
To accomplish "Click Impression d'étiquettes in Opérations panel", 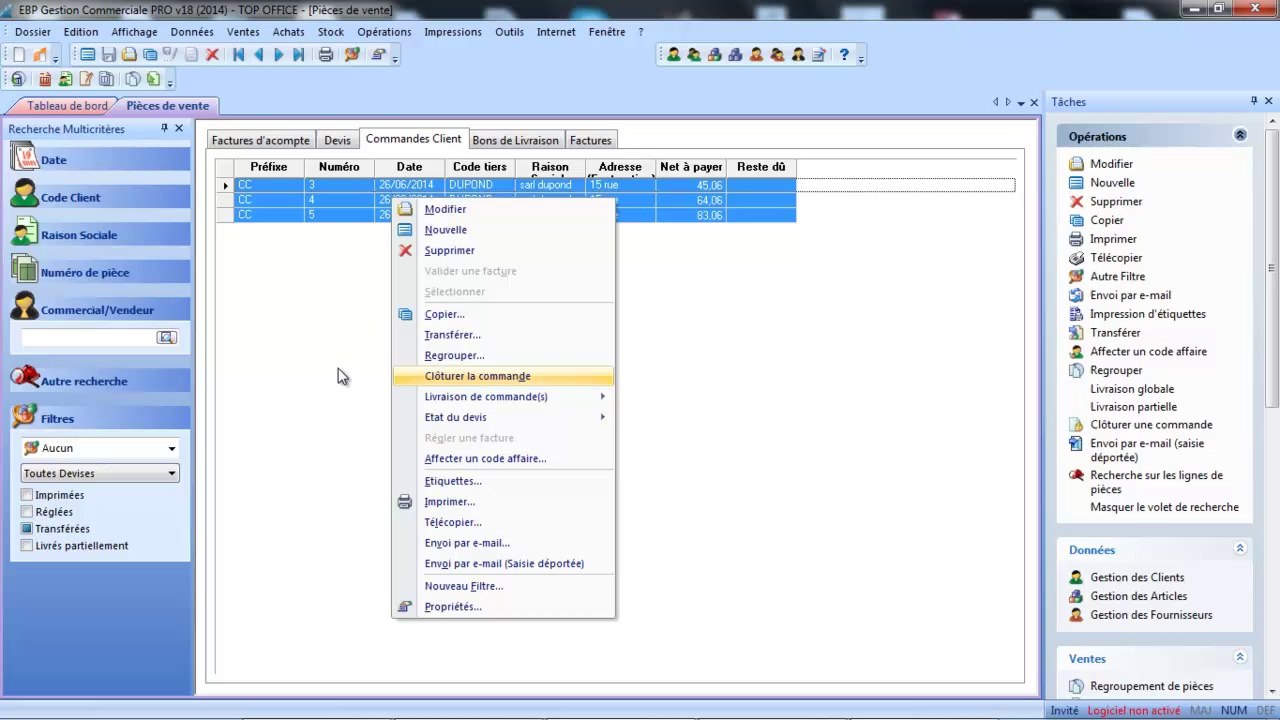I will click(x=1148, y=314).
